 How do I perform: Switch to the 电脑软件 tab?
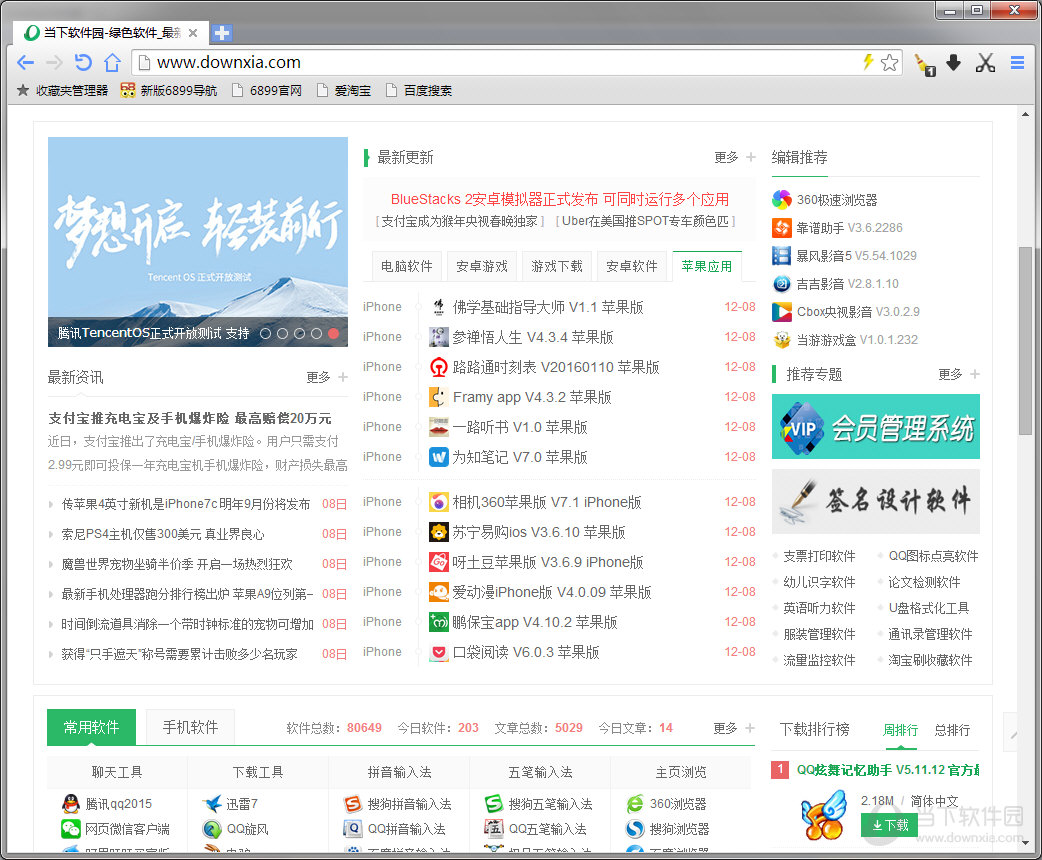407,267
